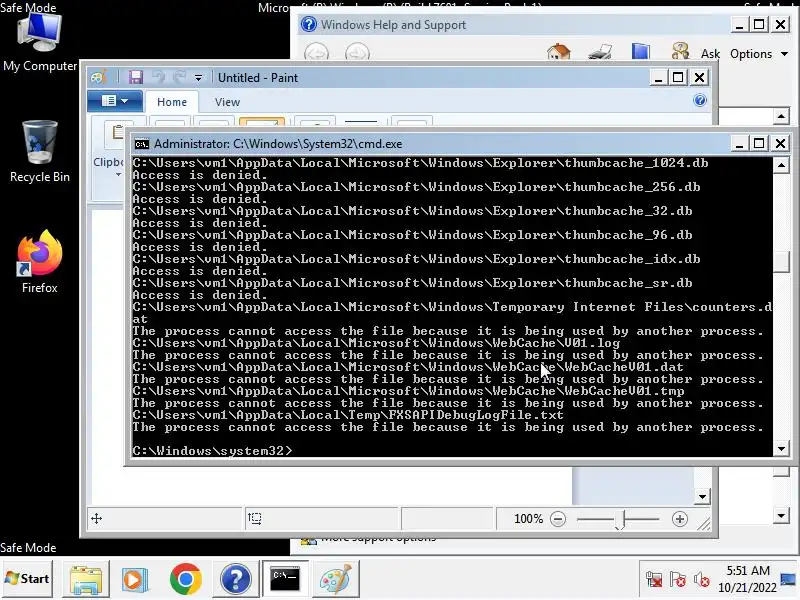Click the Help and Support title bar icon
The width and height of the screenshot is (800, 600).
pyautogui.click(x=308, y=24)
